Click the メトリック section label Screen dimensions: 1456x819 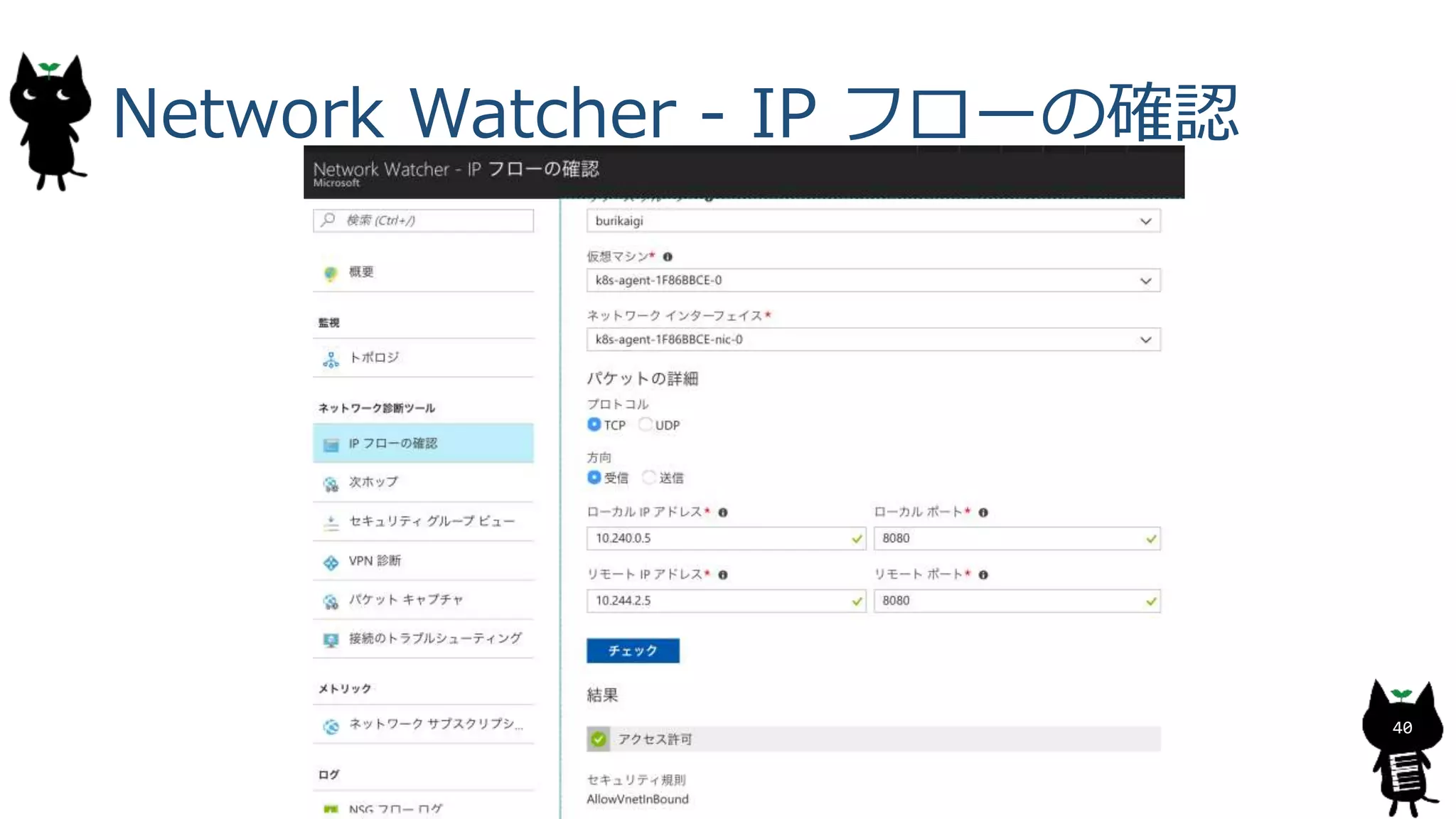pos(345,689)
